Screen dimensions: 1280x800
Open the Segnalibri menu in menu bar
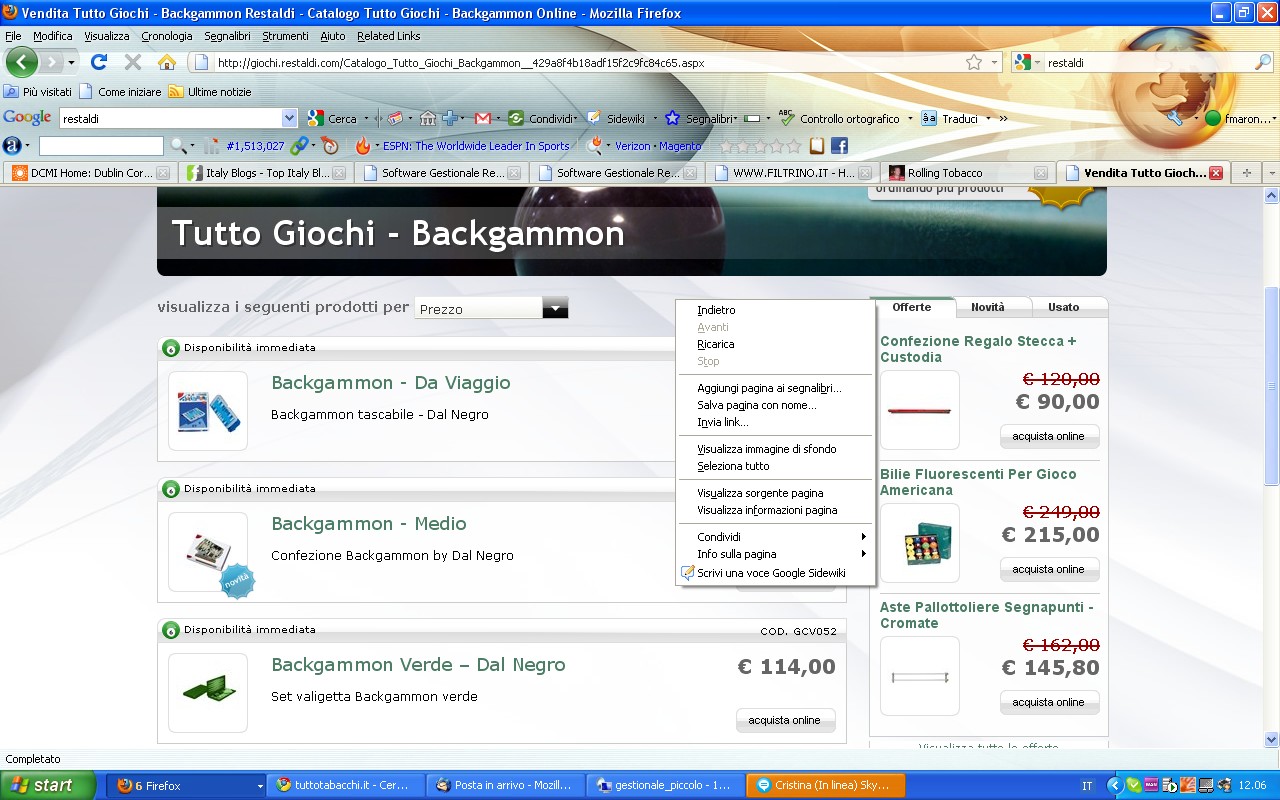[227, 36]
